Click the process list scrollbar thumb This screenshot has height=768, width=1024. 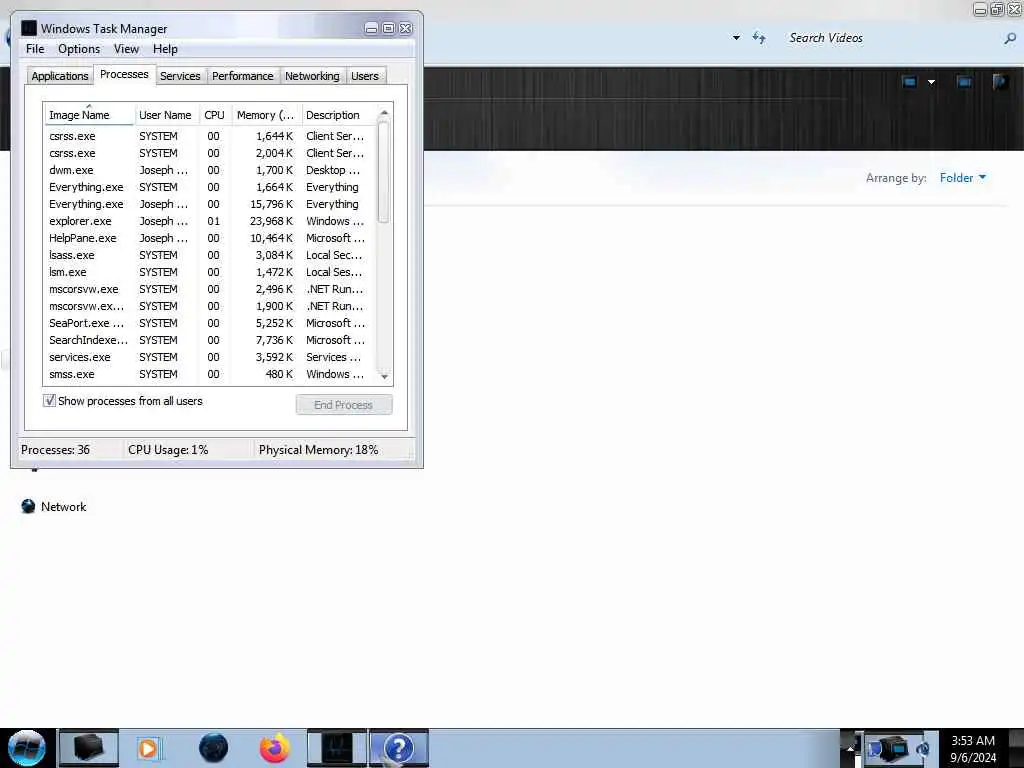pos(384,173)
